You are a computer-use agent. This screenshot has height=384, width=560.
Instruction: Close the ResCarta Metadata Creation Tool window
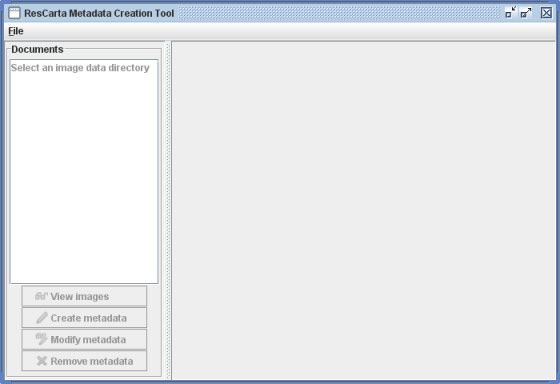click(546, 13)
